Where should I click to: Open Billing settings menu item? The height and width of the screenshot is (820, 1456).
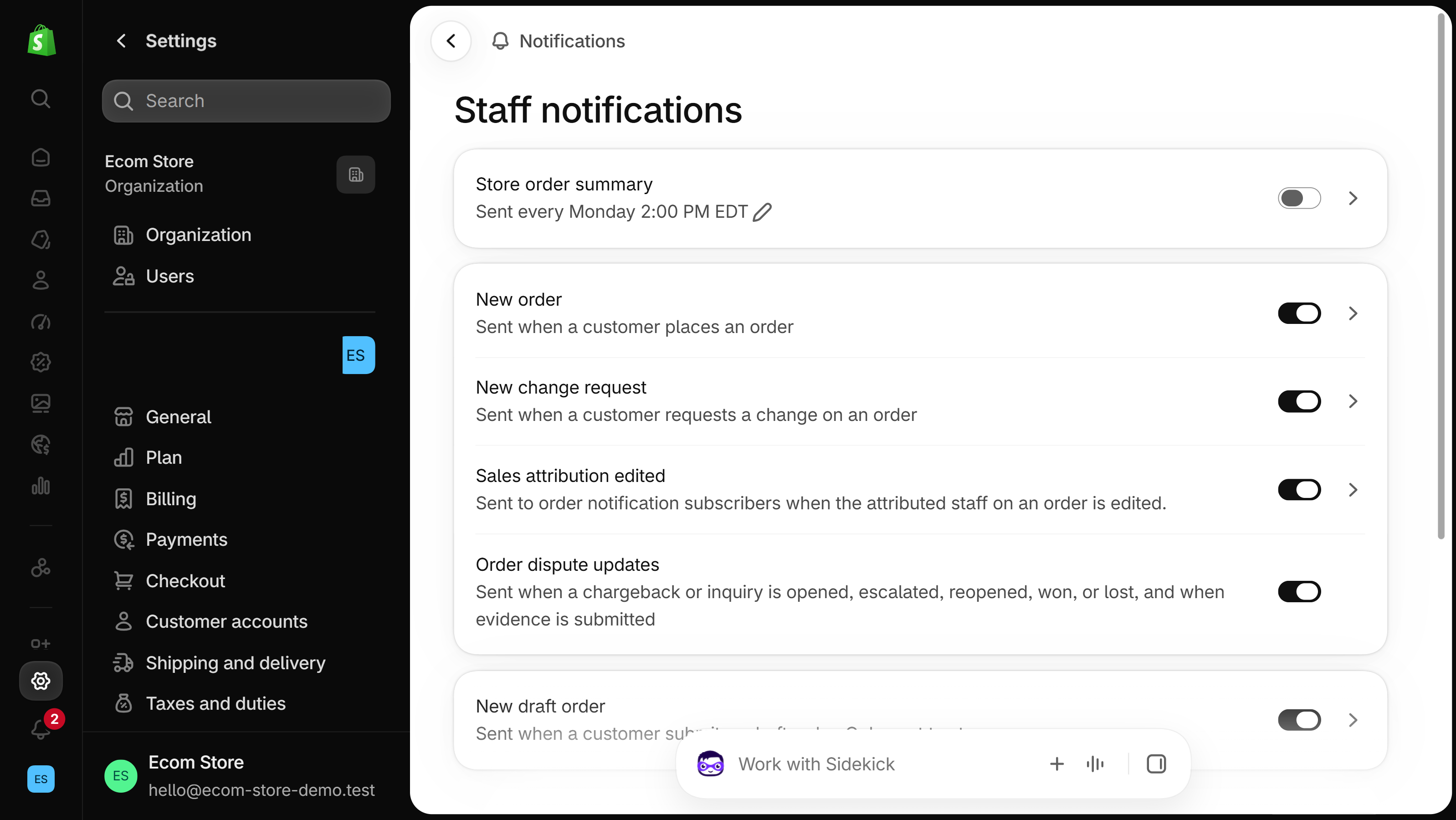tap(240, 499)
